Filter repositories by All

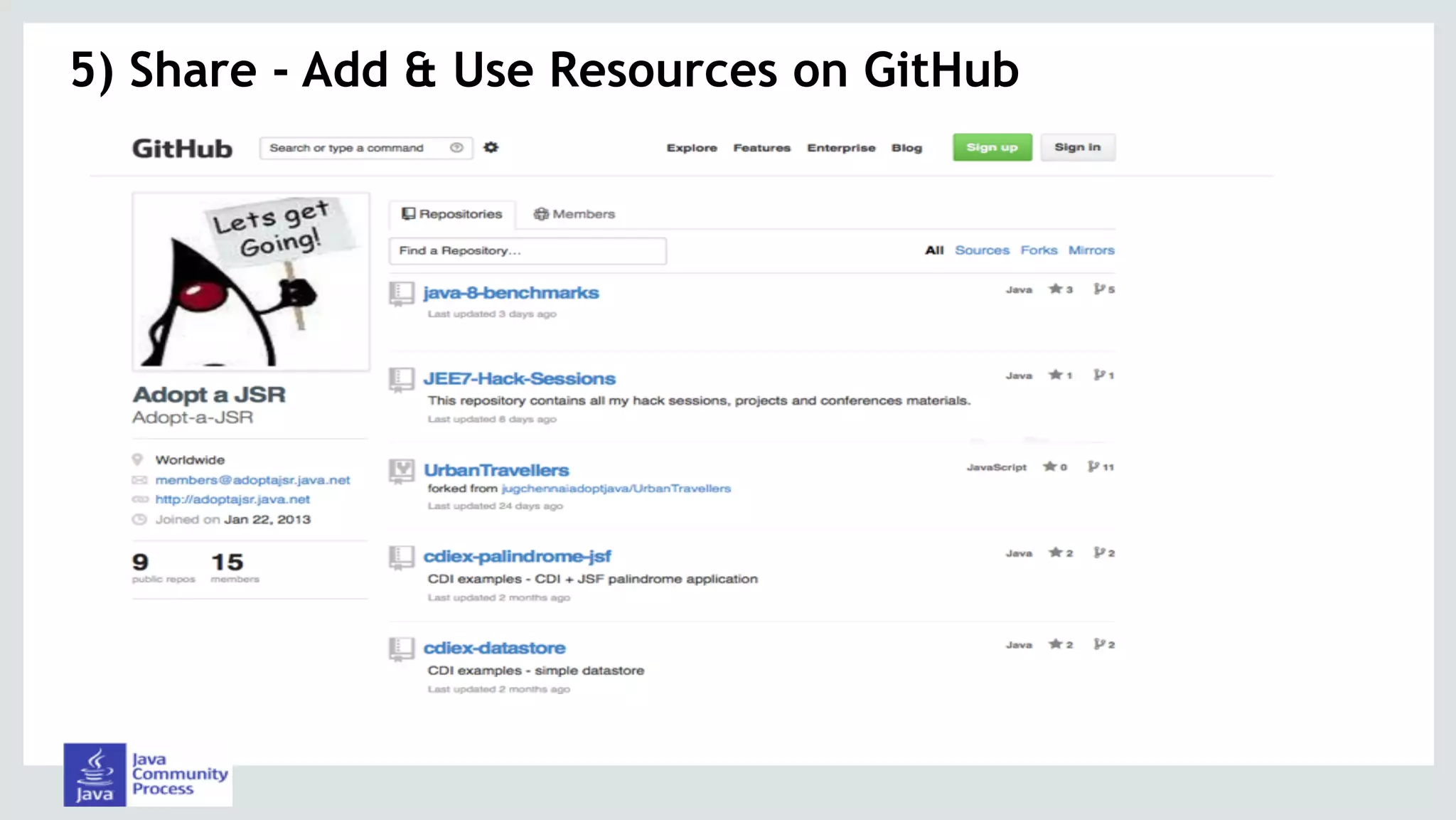(934, 250)
